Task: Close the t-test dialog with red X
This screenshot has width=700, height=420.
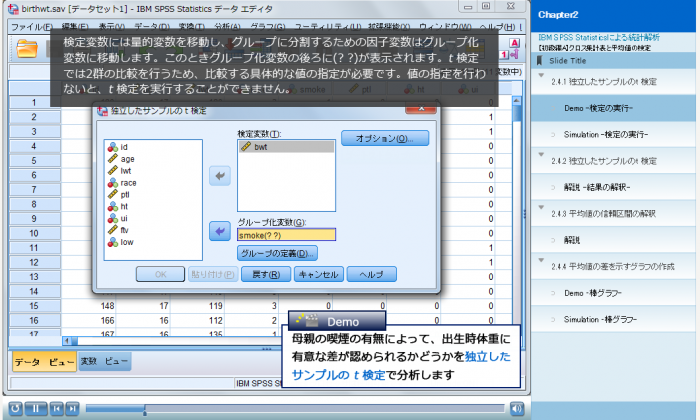Action: (x=421, y=108)
